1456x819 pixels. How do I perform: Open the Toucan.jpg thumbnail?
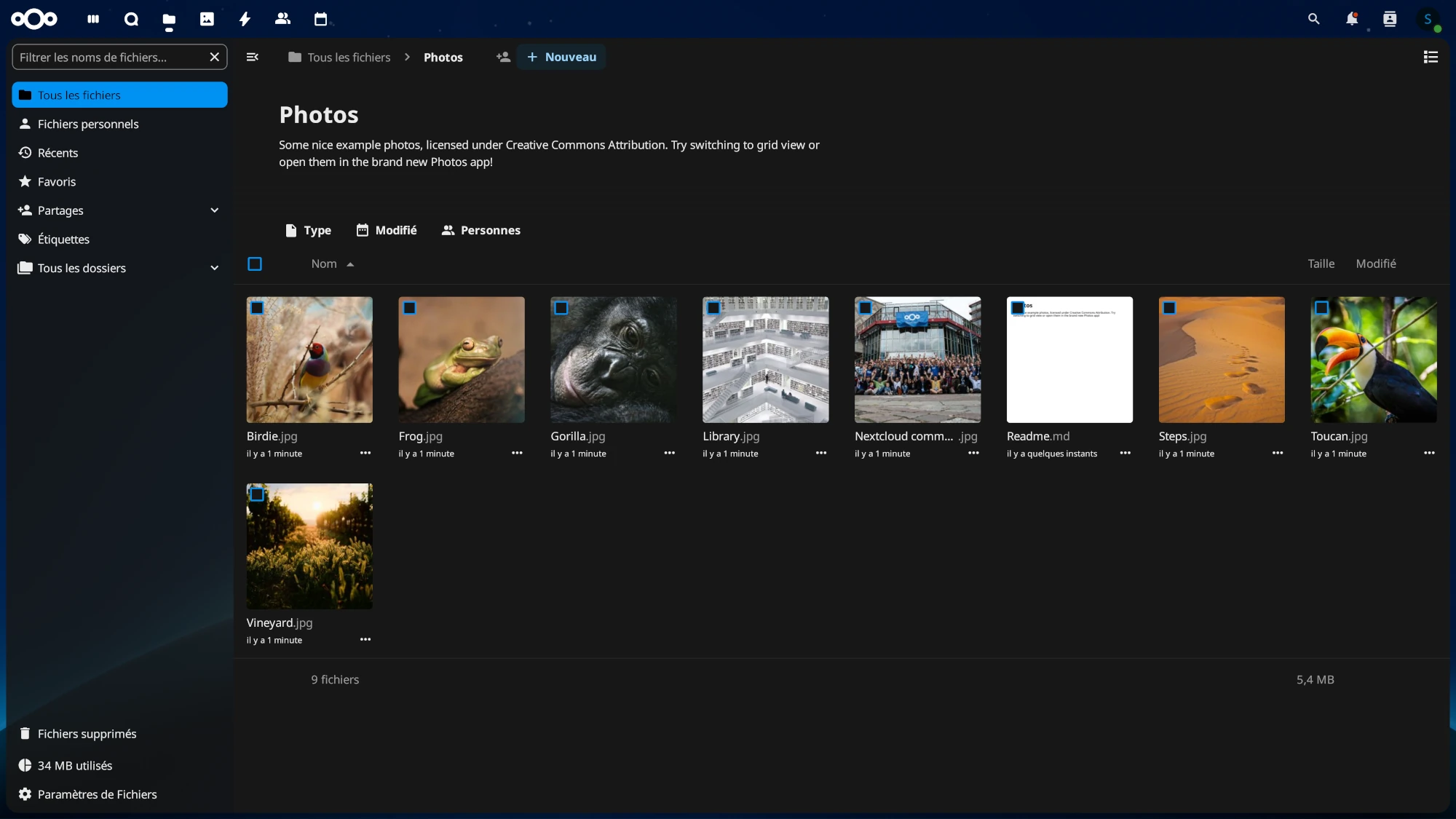point(1374,360)
